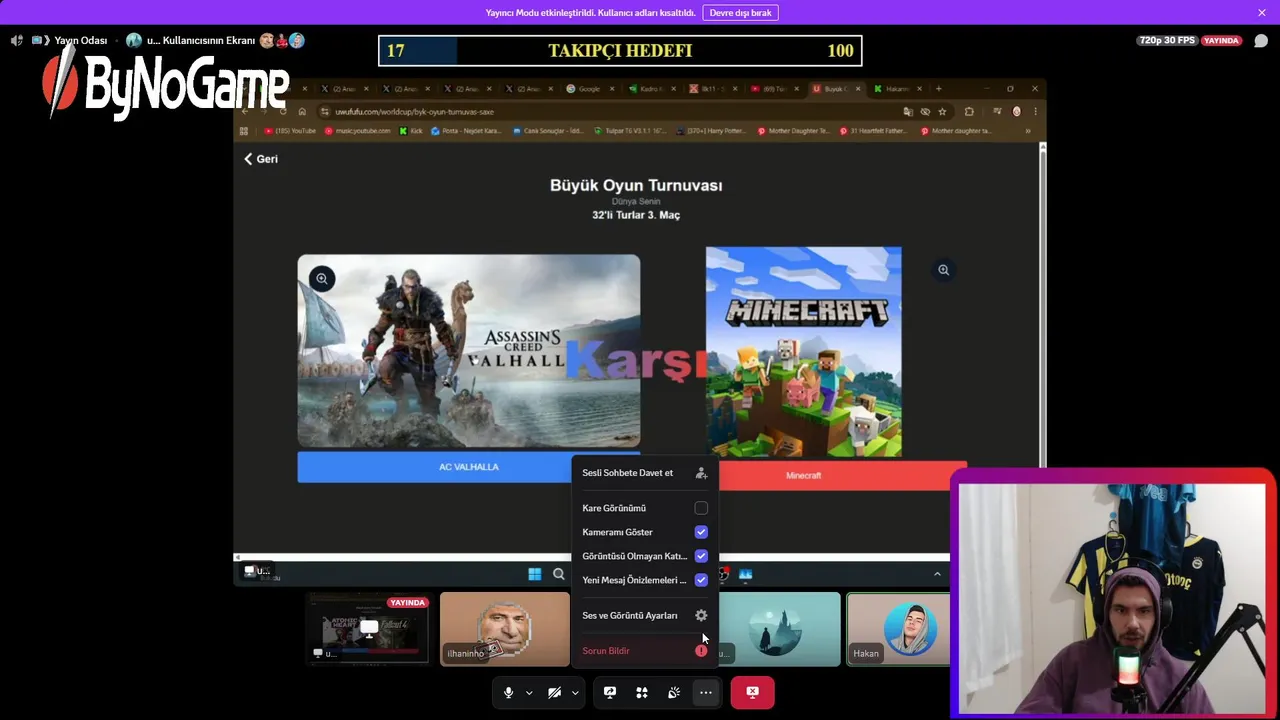Open the browser profile avatar
Image resolution: width=1280 pixels, height=720 pixels.
tap(1017, 112)
